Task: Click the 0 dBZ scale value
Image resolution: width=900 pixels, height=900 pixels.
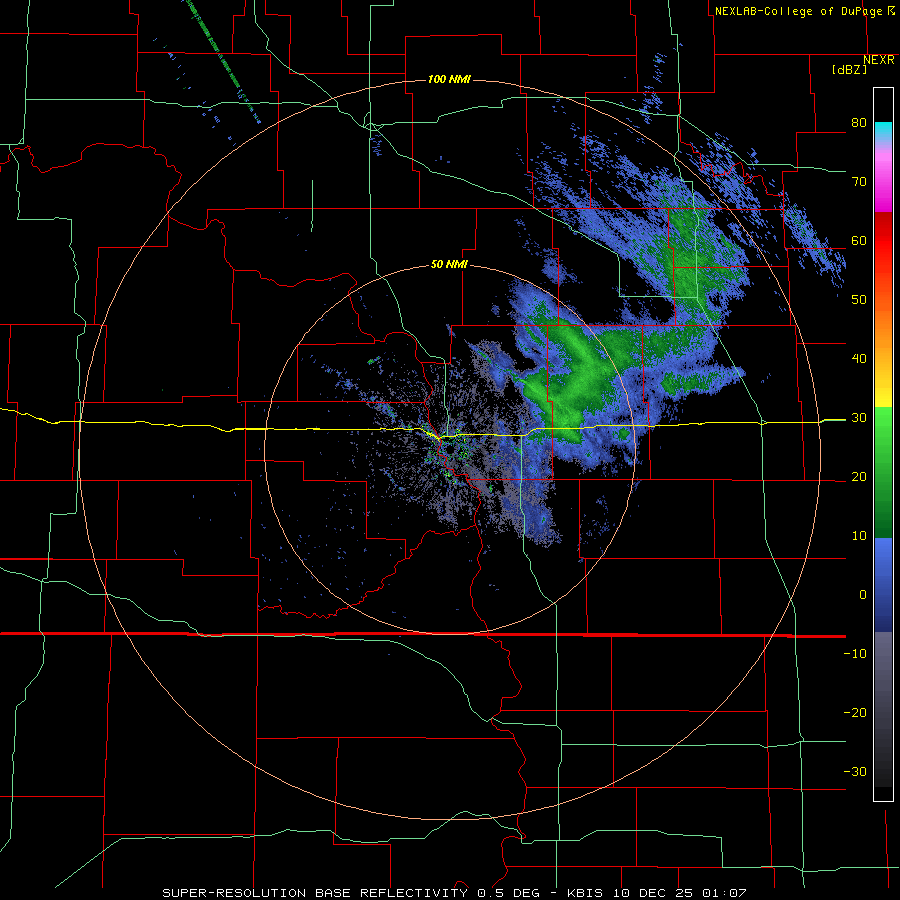Action: point(863,595)
